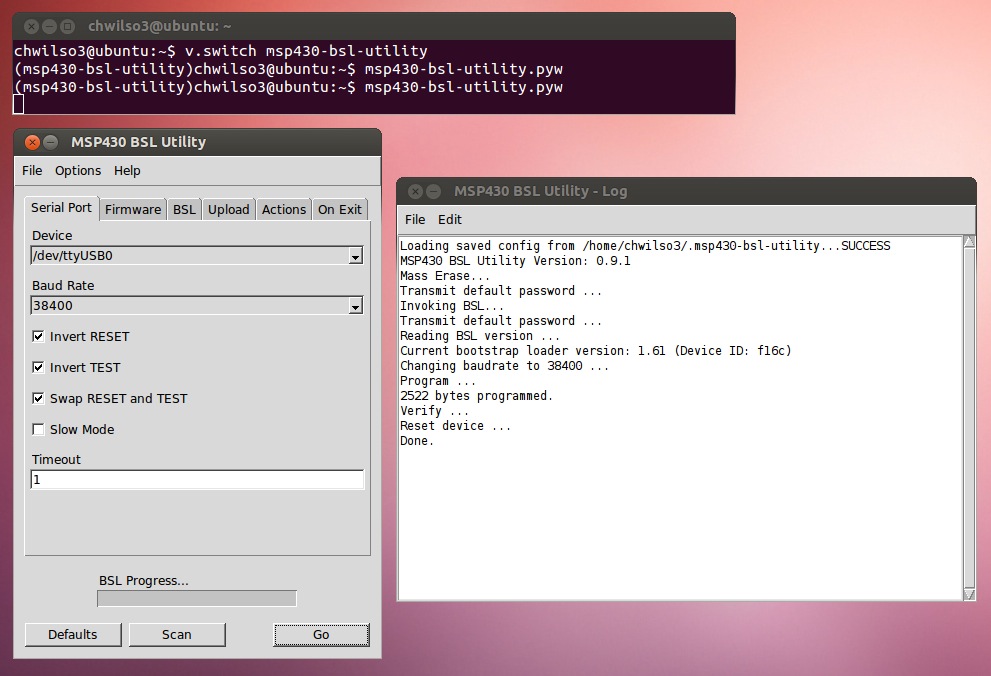
Task: Uncheck Invert RESET checkbox
Action: click(x=39, y=336)
